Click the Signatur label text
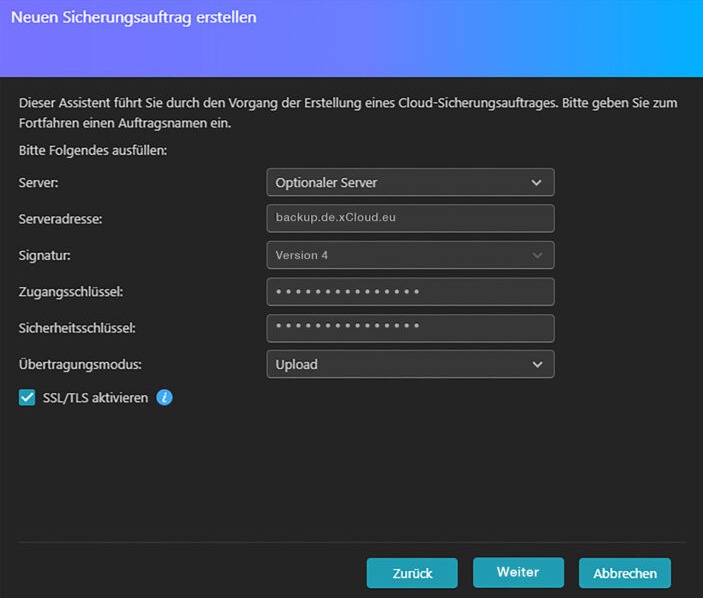The width and height of the screenshot is (703, 598). pos(44,256)
